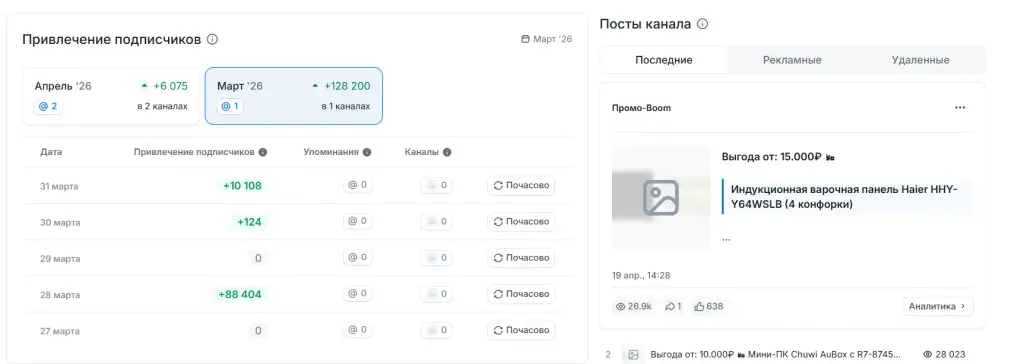Click mentions @ 0 badge for 30 марта
This screenshot has width=1024, height=364.
[358, 221]
